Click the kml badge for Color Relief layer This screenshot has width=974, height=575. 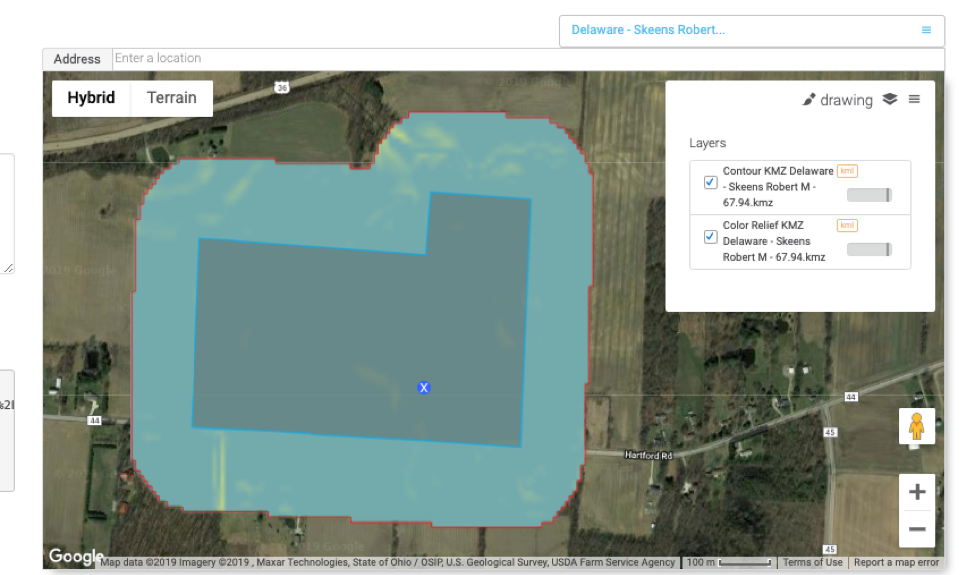point(847,225)
